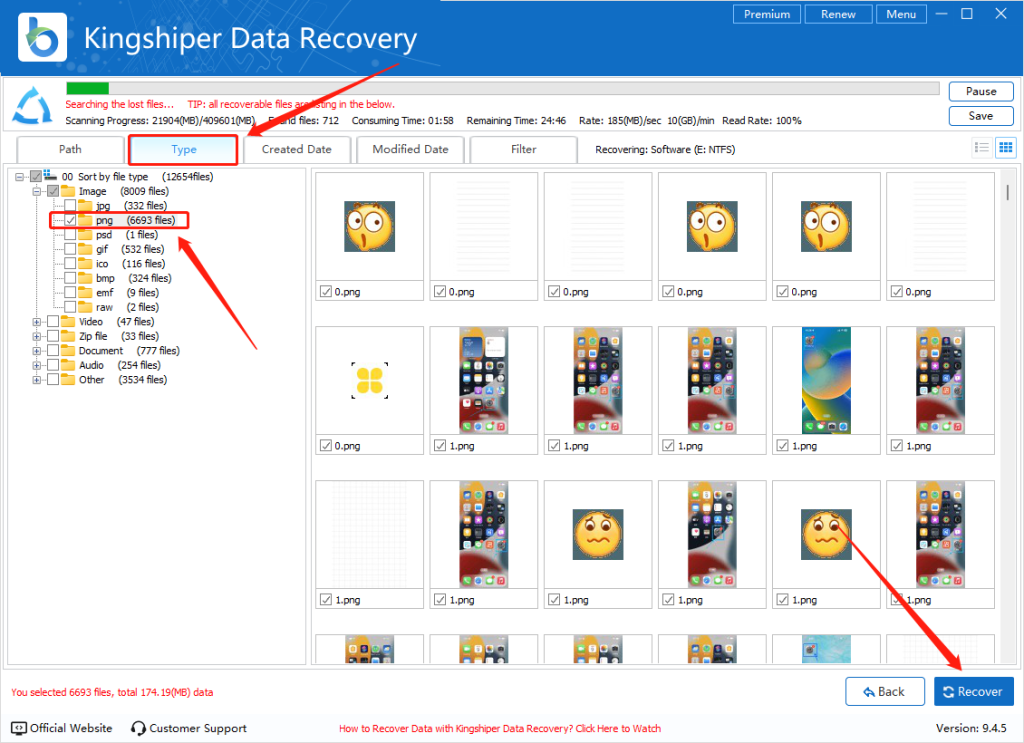Expand the Audio tree node

tap(37, 366)
